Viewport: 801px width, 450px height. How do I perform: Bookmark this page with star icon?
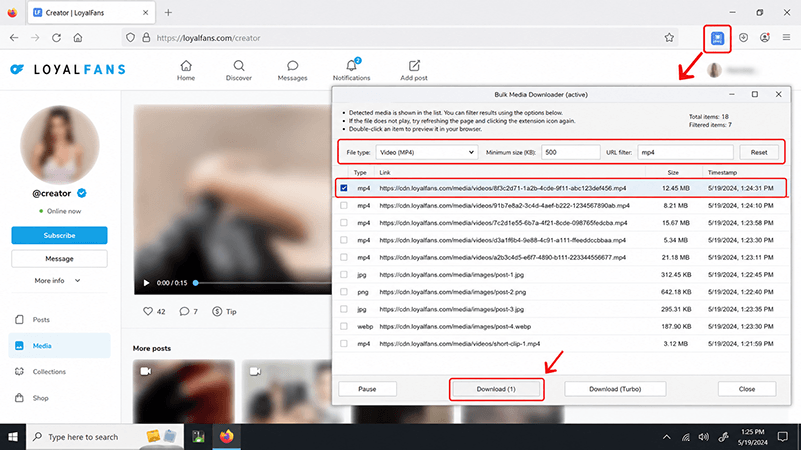click(x=669, y=38)
